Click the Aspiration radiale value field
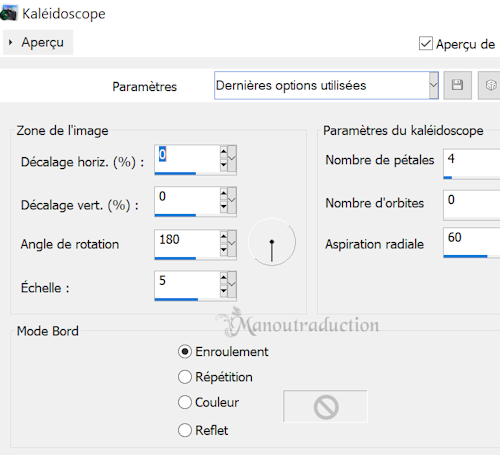The image size is (500, 455). (472, 241)
